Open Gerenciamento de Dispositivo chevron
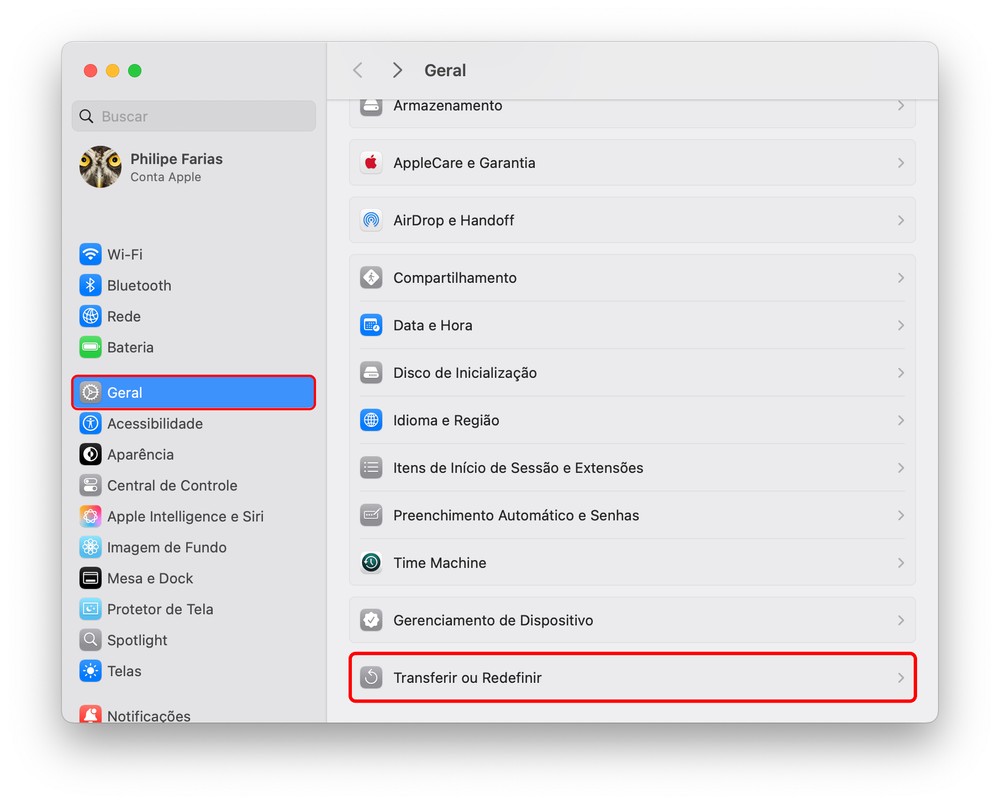The image size is (1000, 804). click(x=901, y=620)
